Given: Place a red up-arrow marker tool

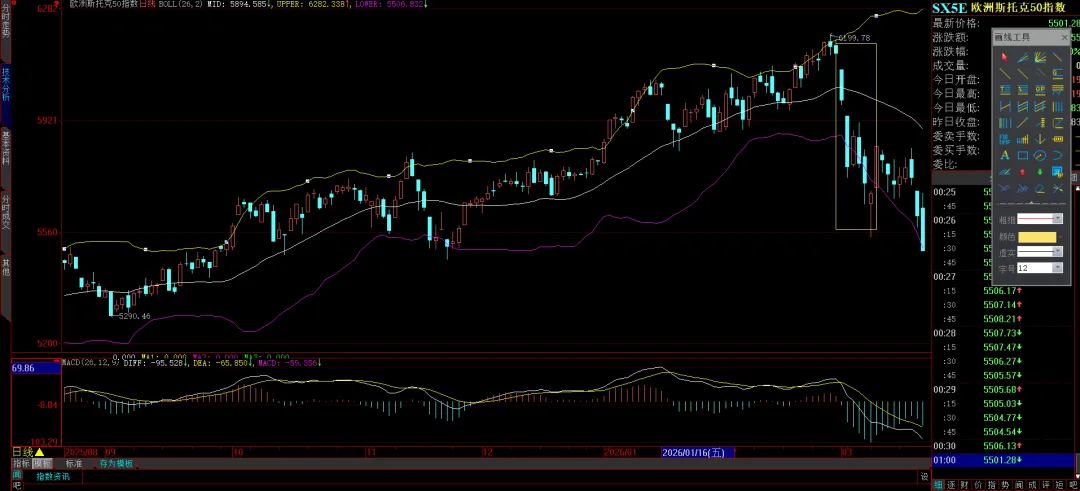Looking at the screenshot, I should (x=1023, y=171).
